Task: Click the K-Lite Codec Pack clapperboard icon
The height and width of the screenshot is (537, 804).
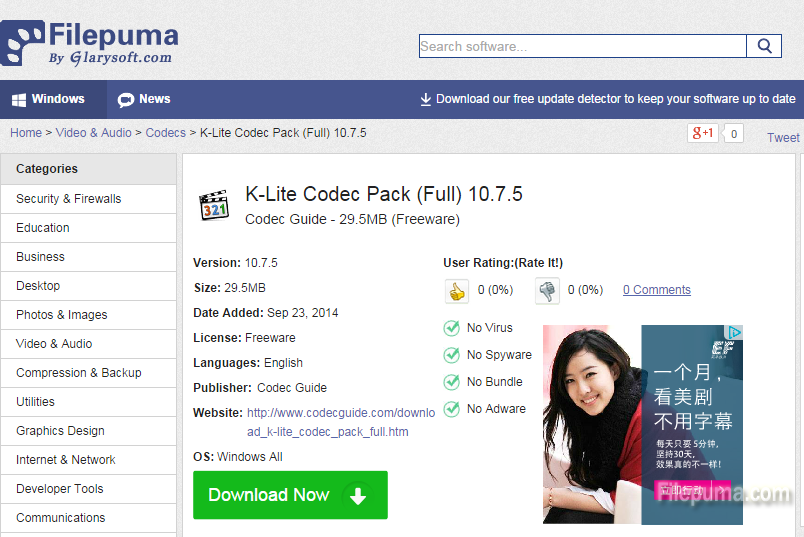Action: (214, 204)
